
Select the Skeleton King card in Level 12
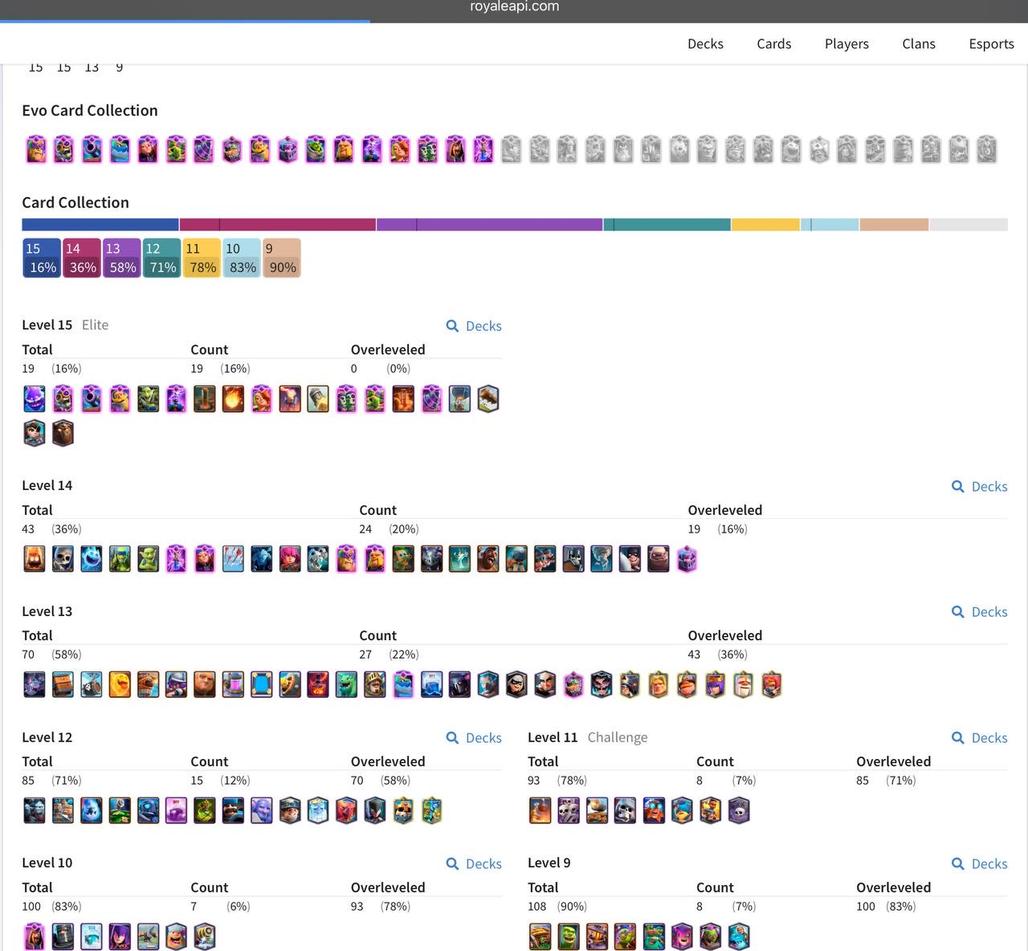pos(403,810)
